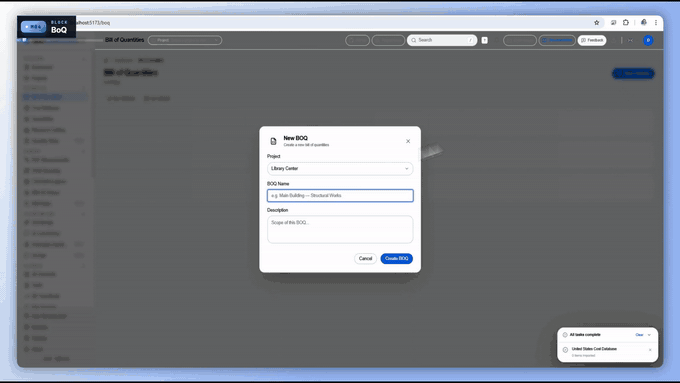This screenshot has width=680, height=383.
Task: Click the United States Cost Database status icon
Action: tap(565, 350)
